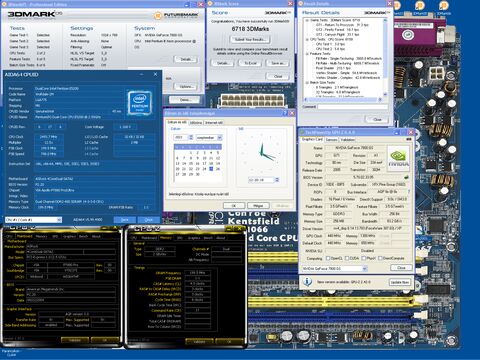The image size is (480, 360).
Task: Click Options button in 3DMark05 main window
Action: tap(186, 87)
